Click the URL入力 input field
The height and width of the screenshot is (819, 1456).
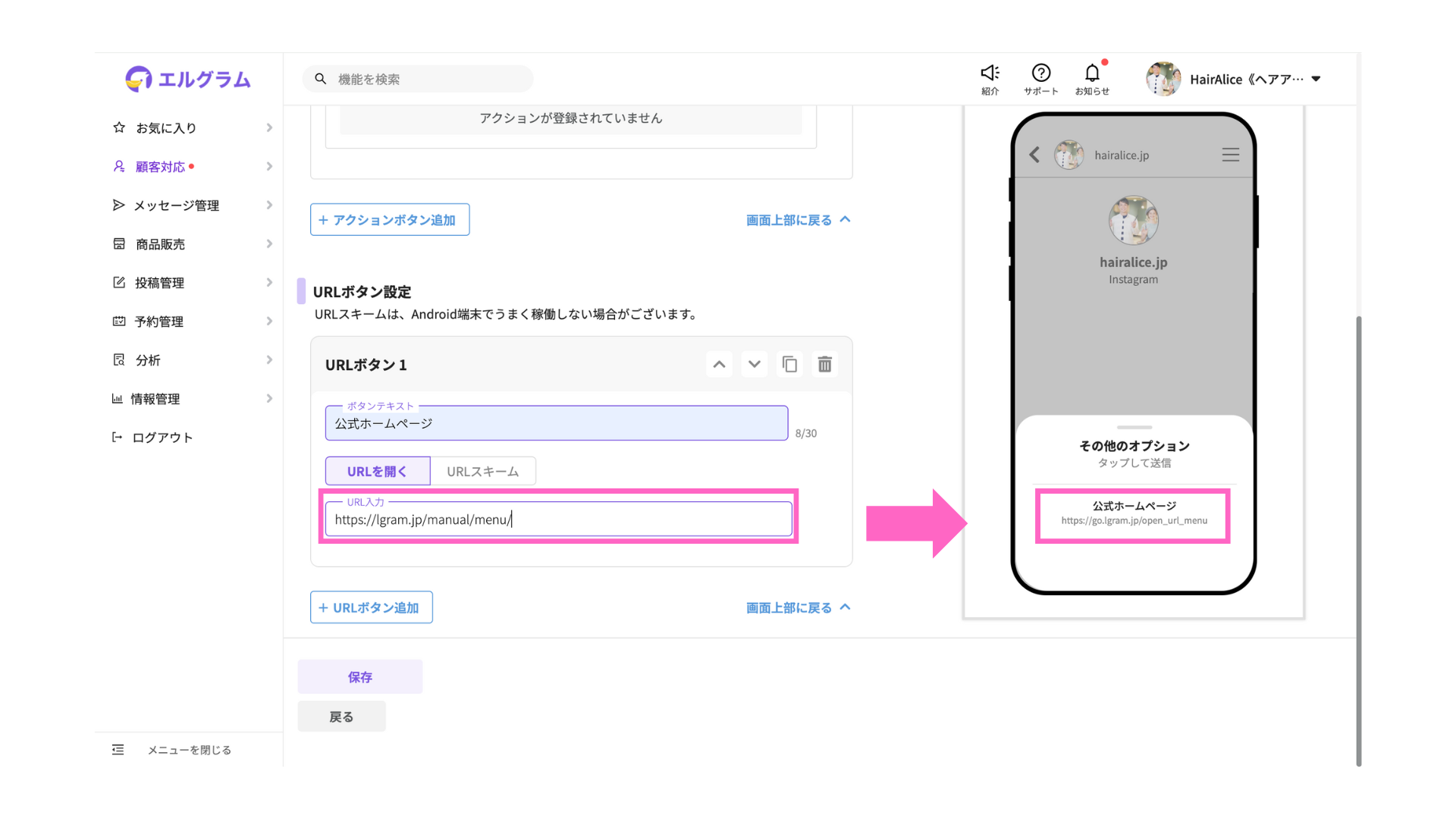559,519
